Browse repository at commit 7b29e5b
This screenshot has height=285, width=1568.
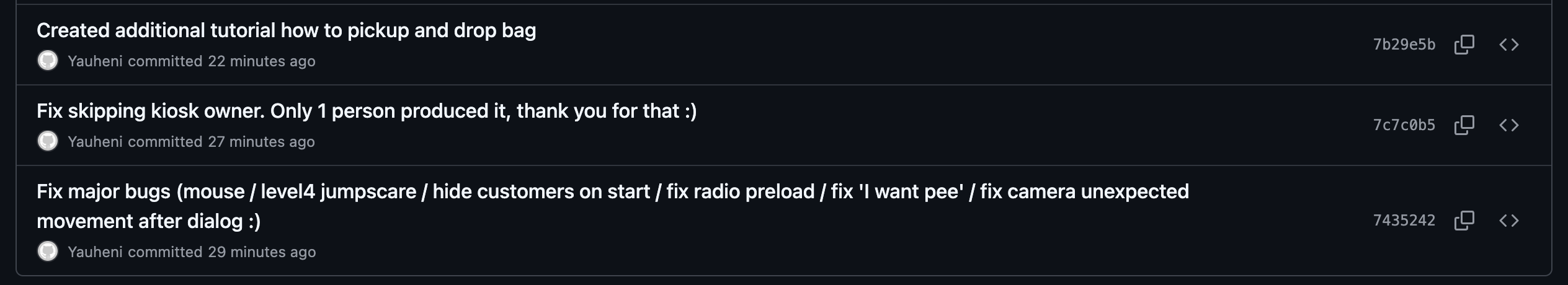tap(1508, 45)
